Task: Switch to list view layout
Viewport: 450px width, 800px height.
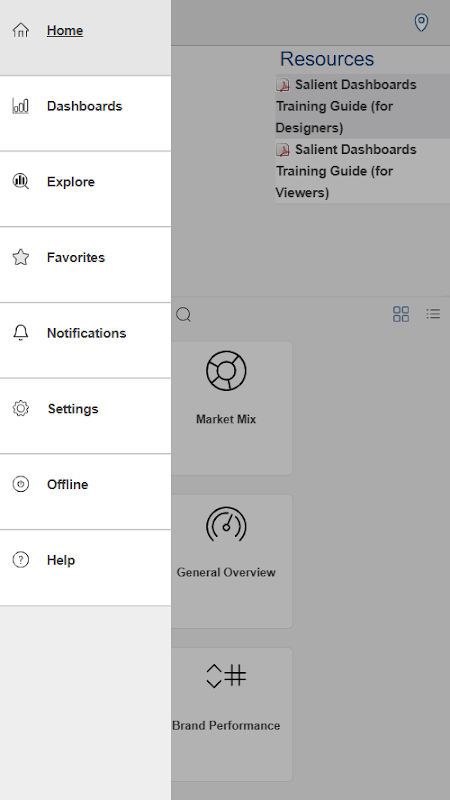Action: click(433, 313)
